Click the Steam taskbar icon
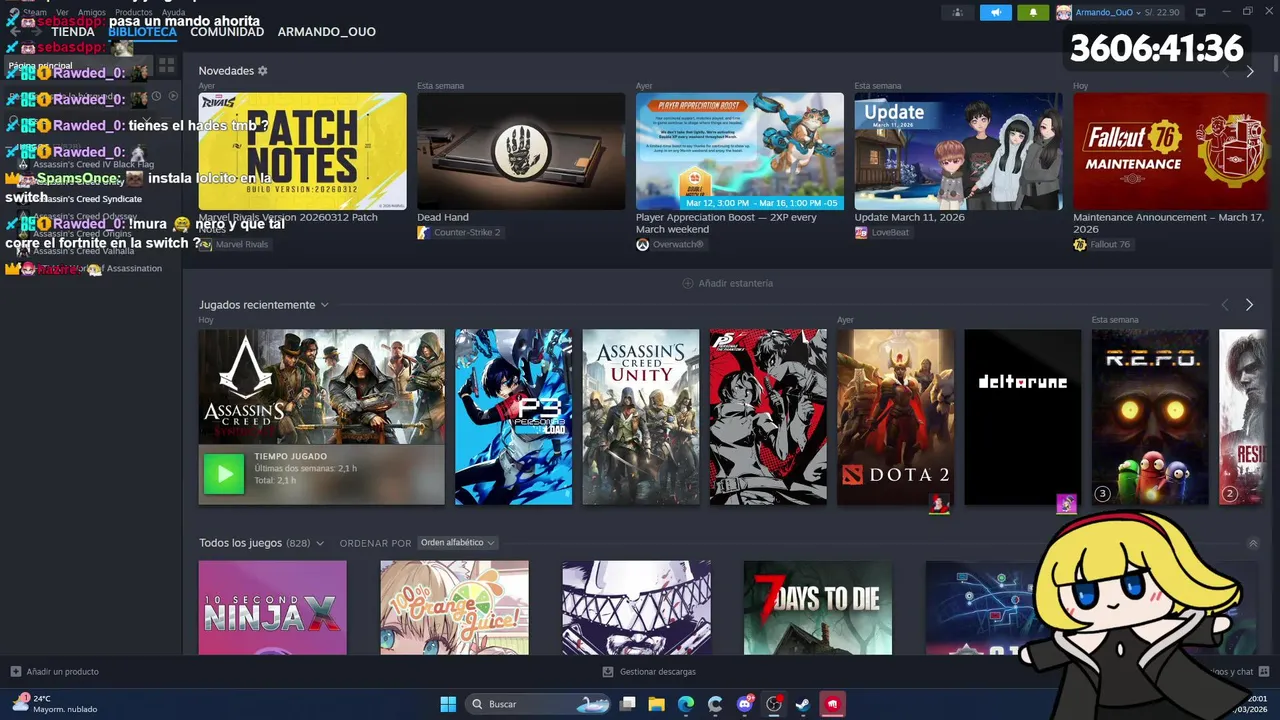This screenshot has height=720, width=1280. coord(803,704)
